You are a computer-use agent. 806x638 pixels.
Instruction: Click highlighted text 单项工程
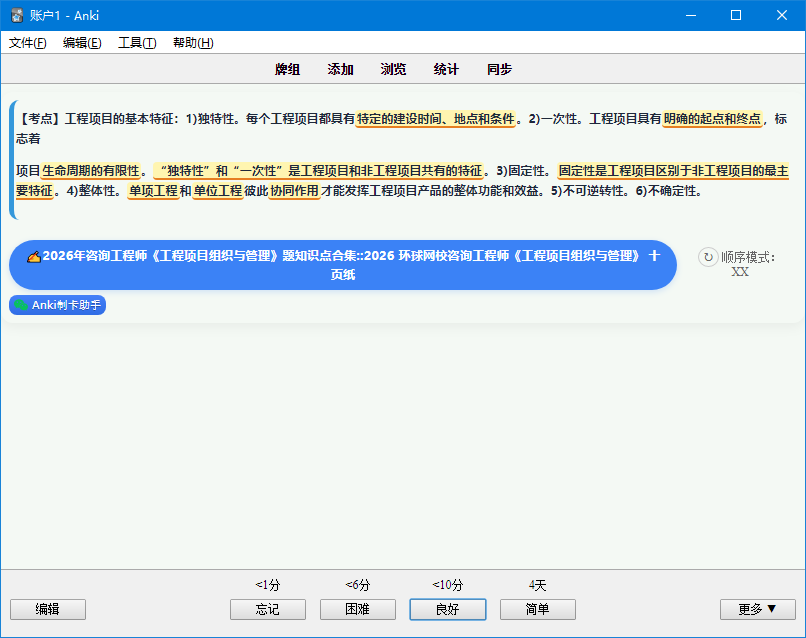coord(153,191)
